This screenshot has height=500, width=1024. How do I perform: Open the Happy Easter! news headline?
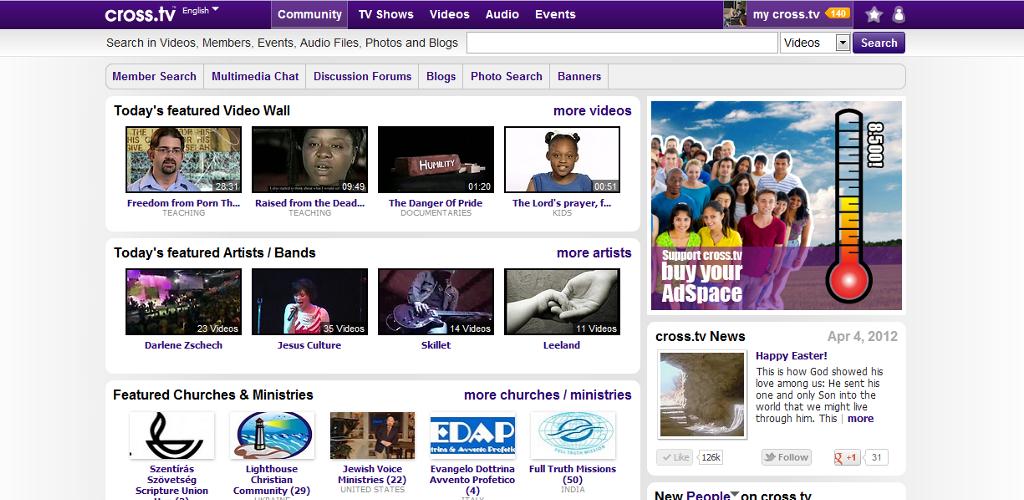coord(792,356)
